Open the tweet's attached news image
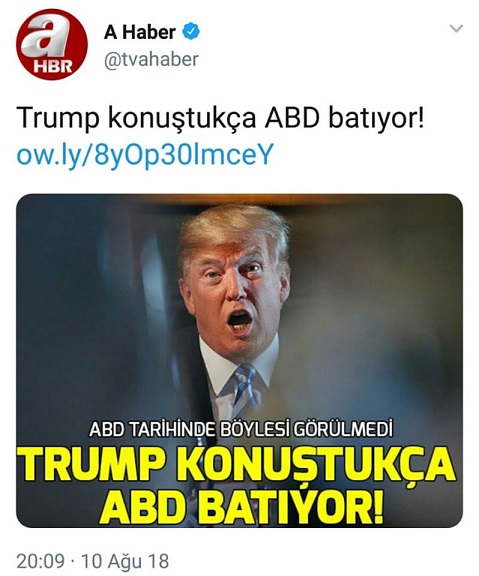The image size is (479, 576). pyautogui.click(x=240, y=360)
